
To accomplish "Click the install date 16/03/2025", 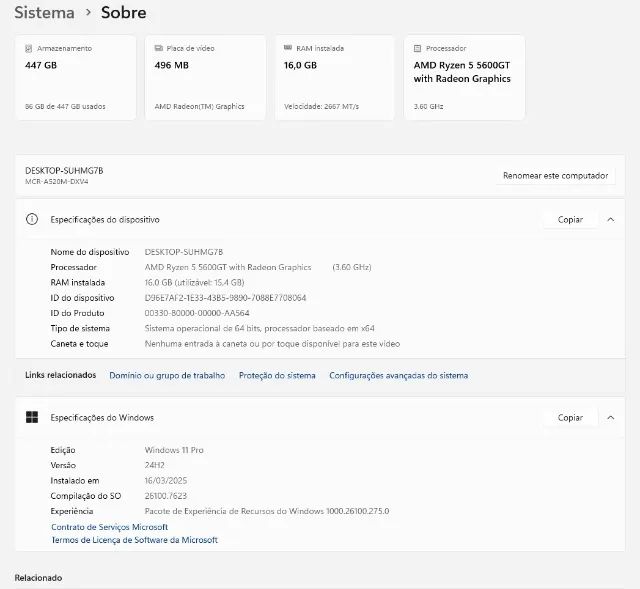I will click(x=166, y=480).
